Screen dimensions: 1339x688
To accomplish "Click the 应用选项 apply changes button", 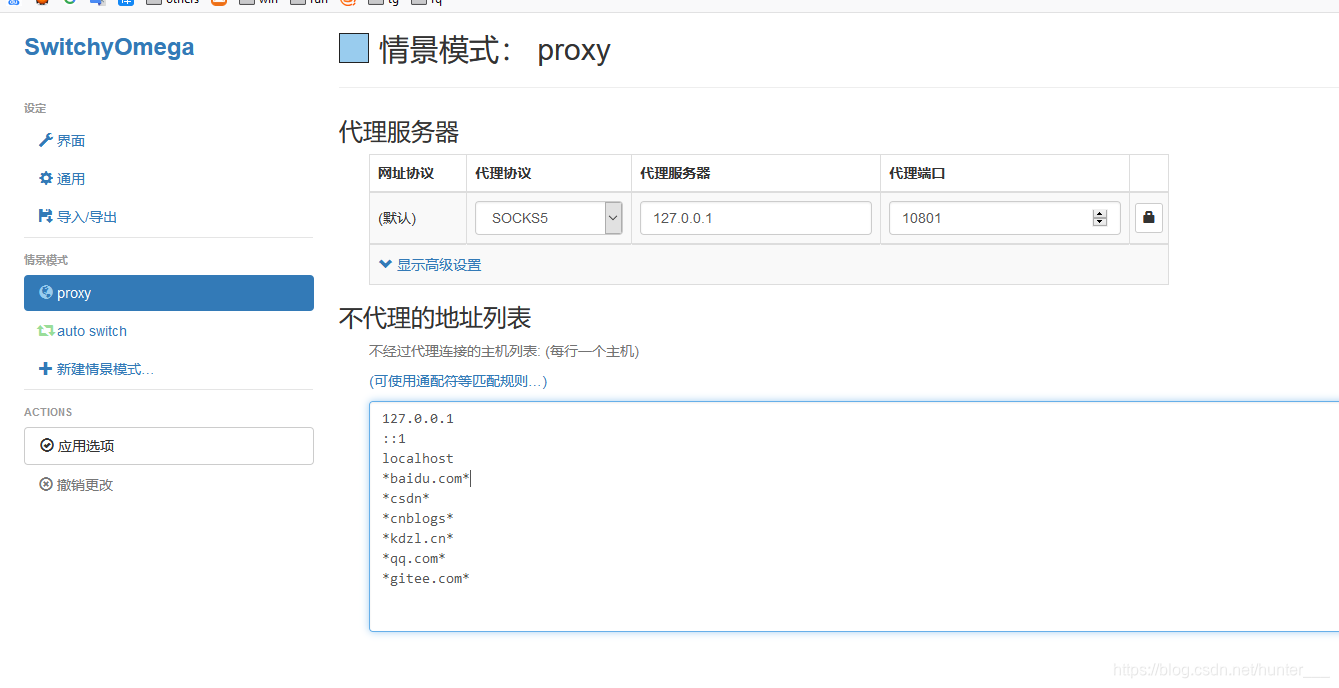I will point(169,446).
